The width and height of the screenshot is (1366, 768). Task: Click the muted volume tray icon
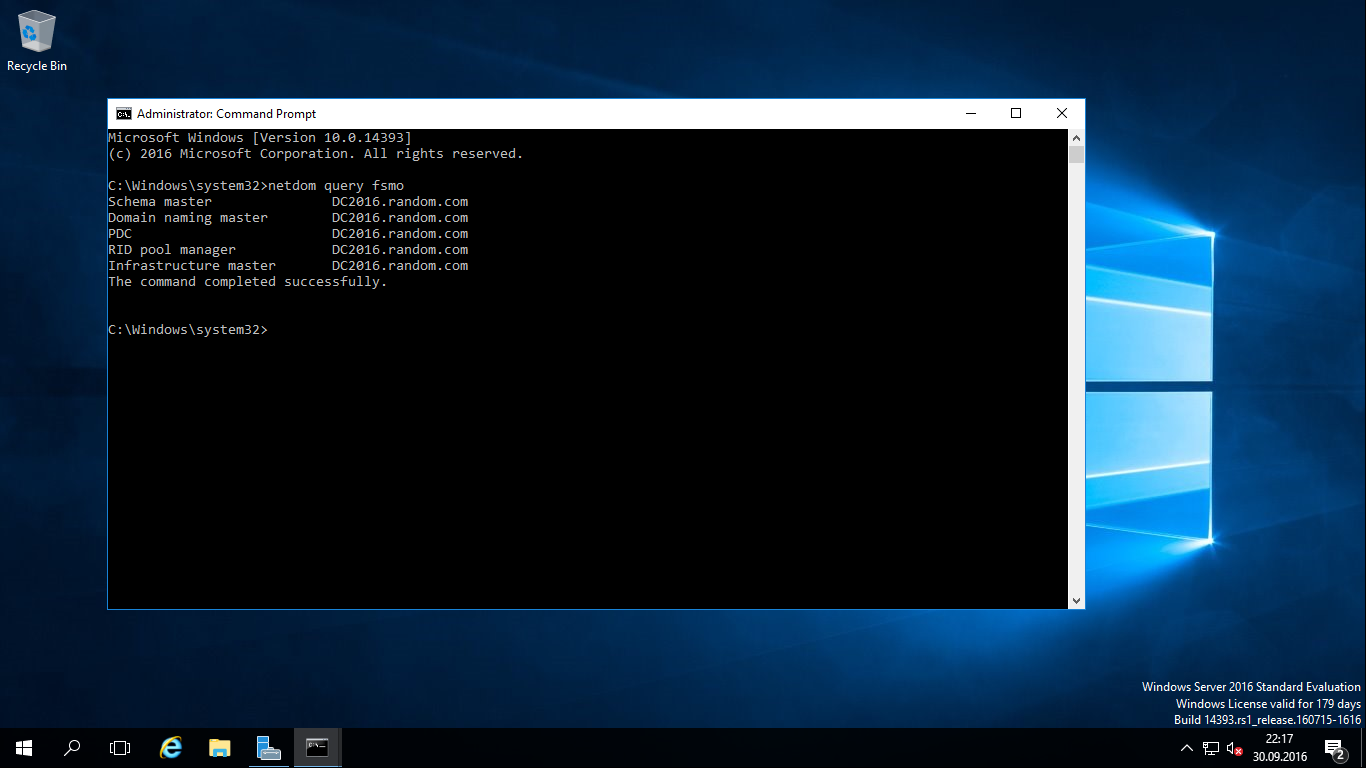click(x=1236, y=748)
